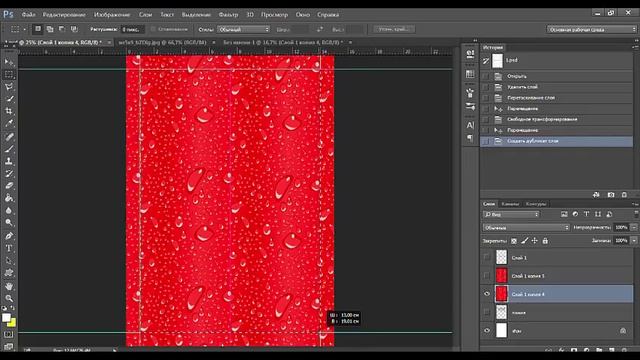Delete current state with History trash icon
Image resolution: width=640 pixels, height=360 pixels.
pyautogui.click(x=624, y=195)
